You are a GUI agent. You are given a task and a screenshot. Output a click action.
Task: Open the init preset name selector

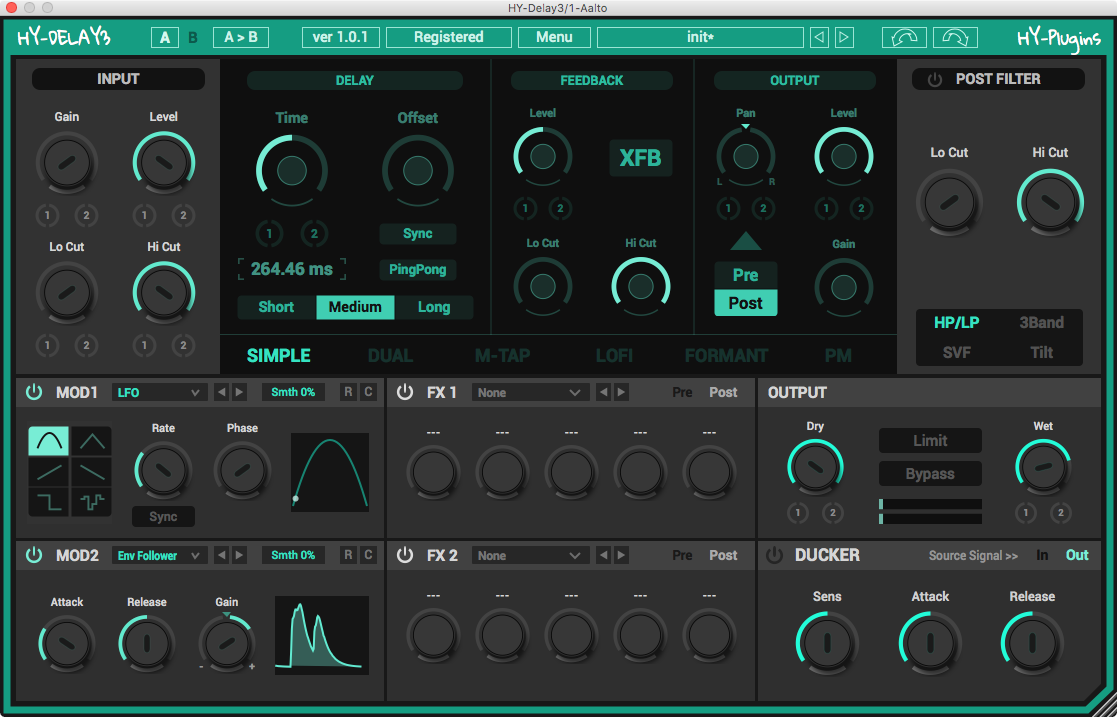pos(700,37)
